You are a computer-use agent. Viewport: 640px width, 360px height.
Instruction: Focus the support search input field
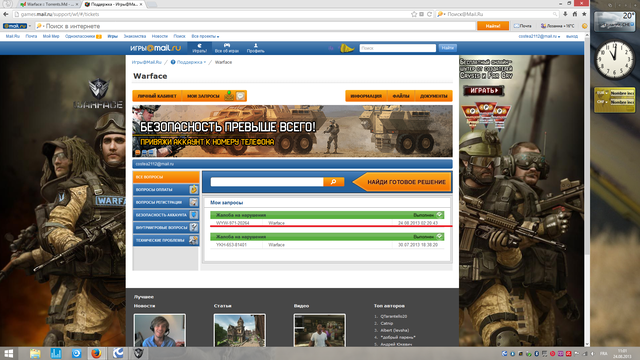coord(267,182)
